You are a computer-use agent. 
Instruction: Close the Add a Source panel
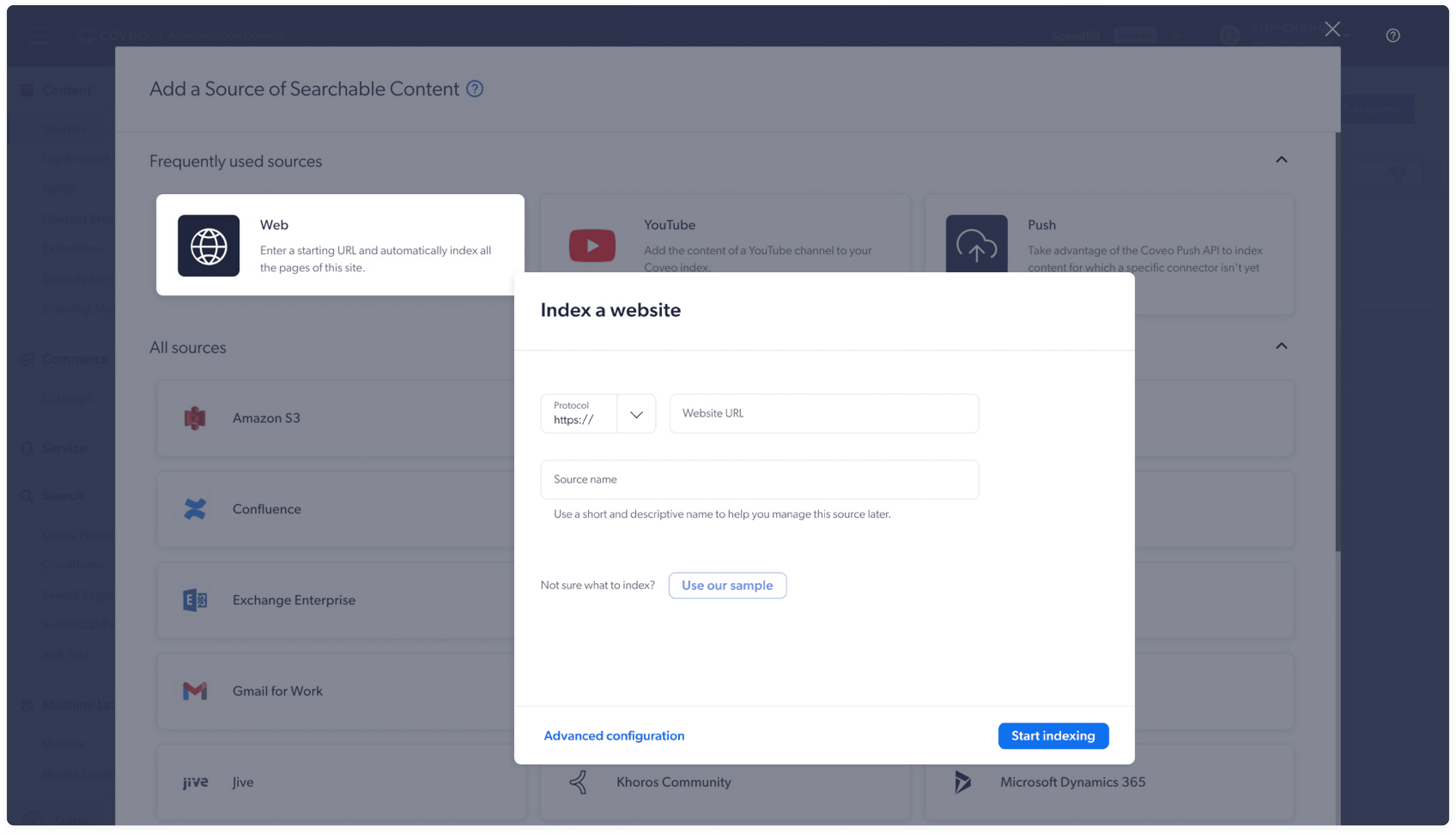[x=1332, y=29]
